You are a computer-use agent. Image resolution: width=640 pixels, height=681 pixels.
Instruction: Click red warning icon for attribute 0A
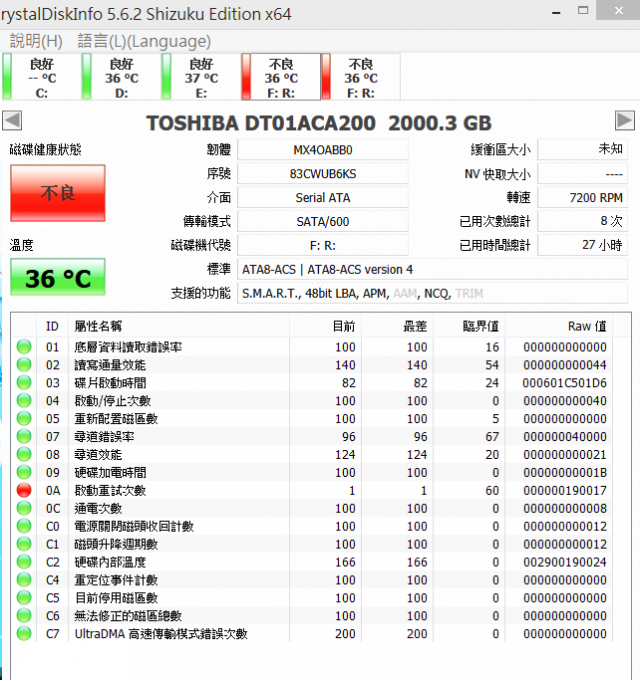pyautogui.click(x=24, y=490)
